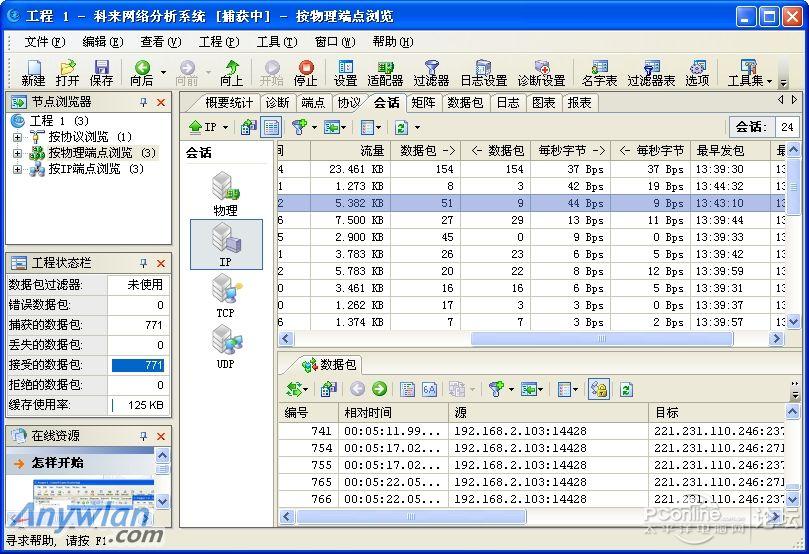Select session row with 7.500 KB traffic
Viewport: 809px width, 554px height.
(531, 220)
